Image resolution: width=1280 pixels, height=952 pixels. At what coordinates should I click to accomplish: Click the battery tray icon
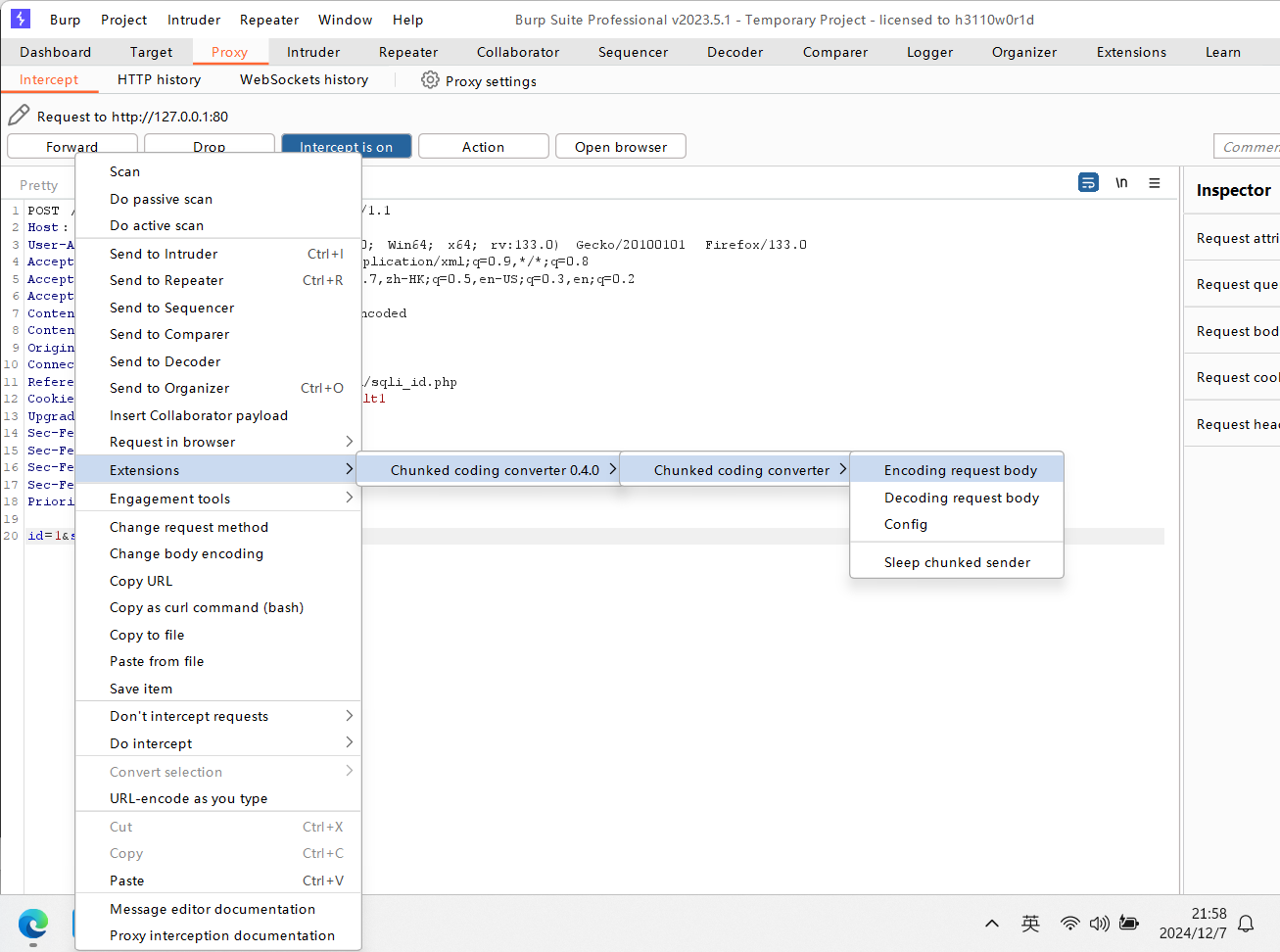1129,923
